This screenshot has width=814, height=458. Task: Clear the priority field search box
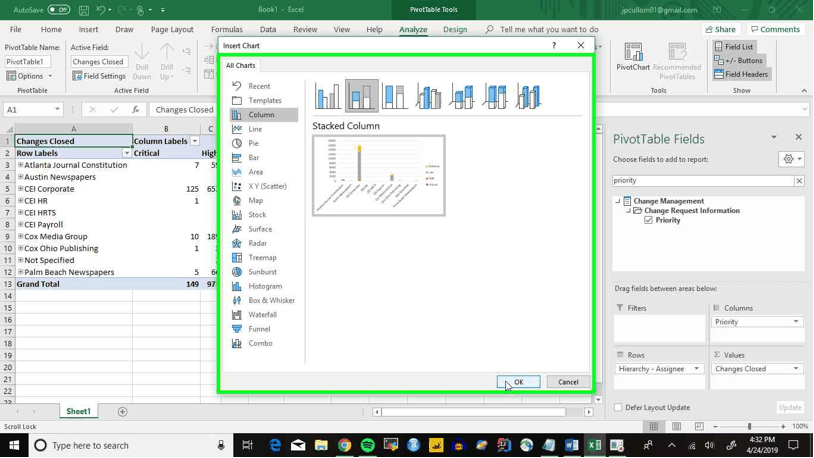coord(799,181)
